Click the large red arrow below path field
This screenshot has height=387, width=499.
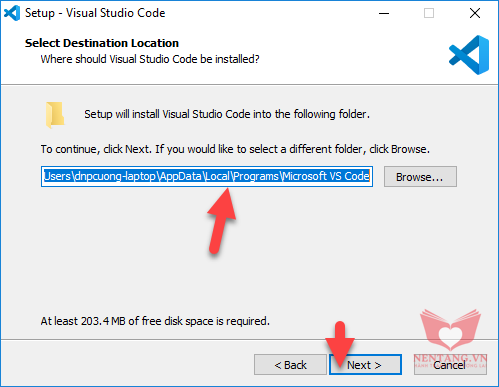(222, 221)
